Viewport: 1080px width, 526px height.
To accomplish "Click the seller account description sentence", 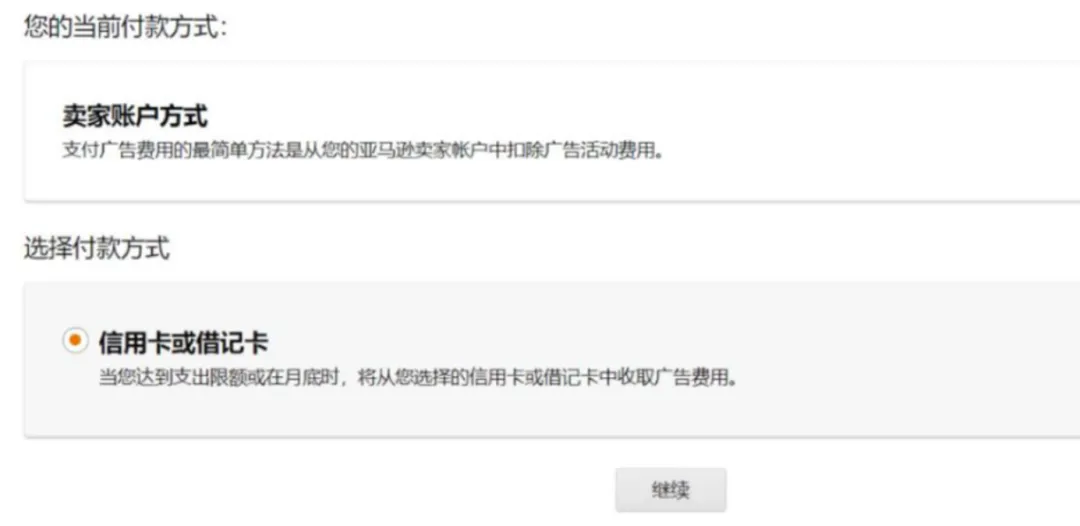I will 362,150.
